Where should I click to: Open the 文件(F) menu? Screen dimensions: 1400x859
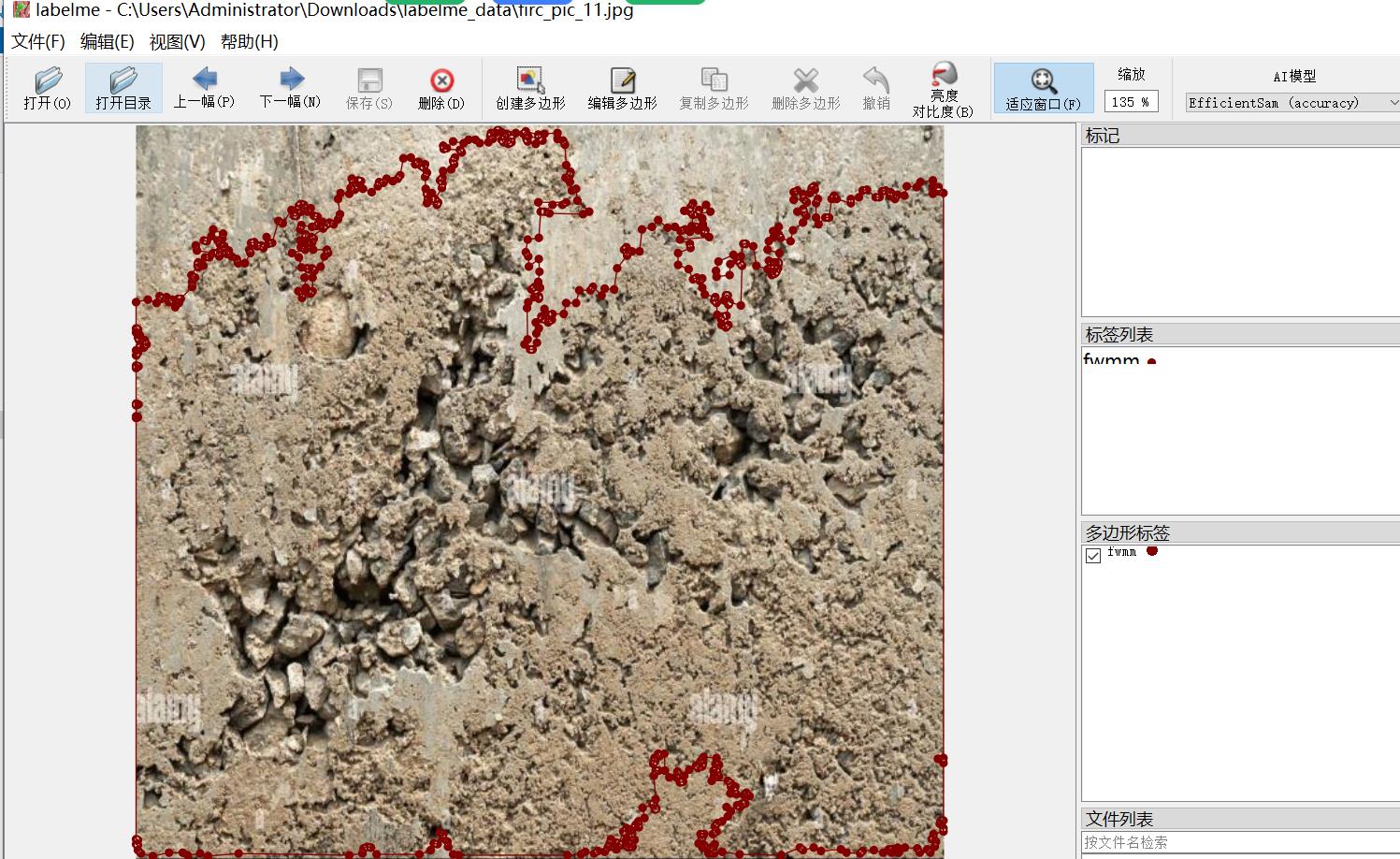(38, 41)
